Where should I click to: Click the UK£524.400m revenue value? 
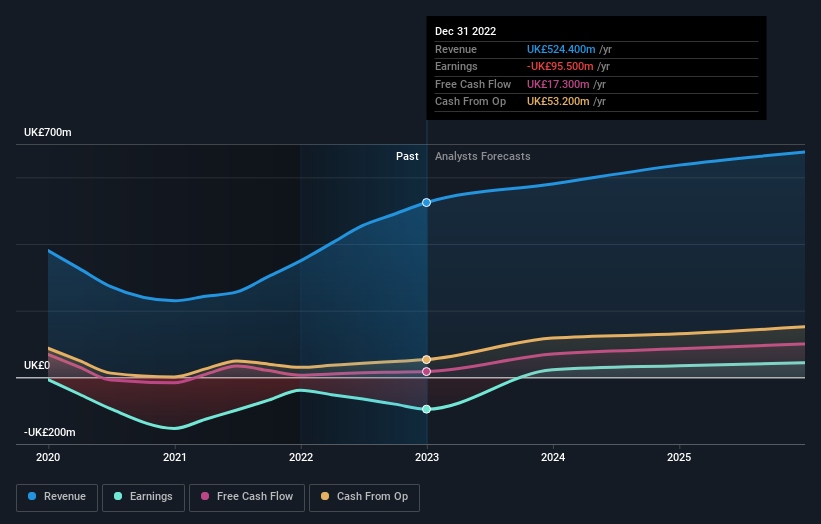[x=561, y=49]
